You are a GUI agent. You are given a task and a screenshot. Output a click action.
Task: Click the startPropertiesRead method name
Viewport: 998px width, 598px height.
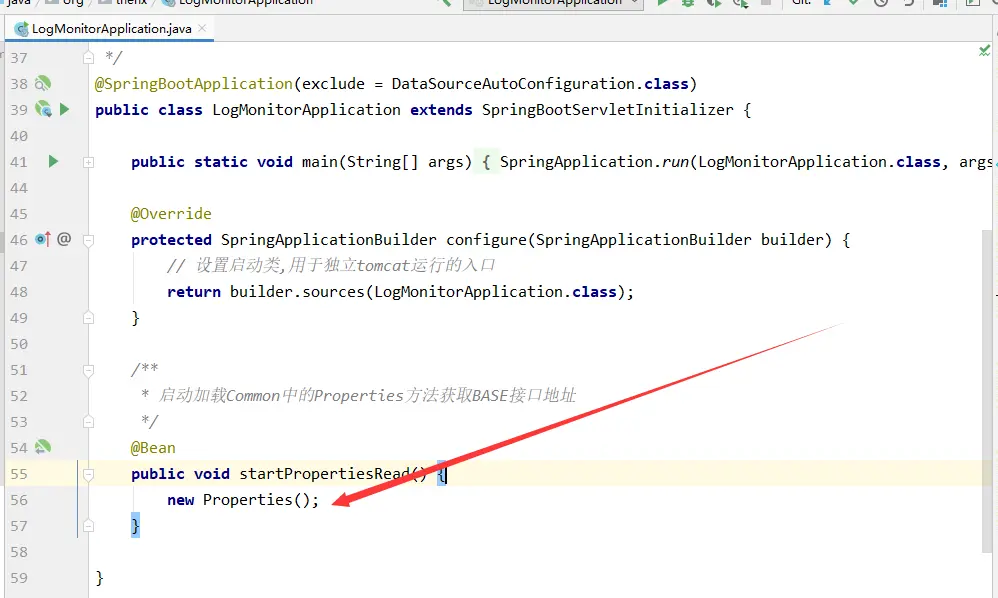tap(324, 474)
